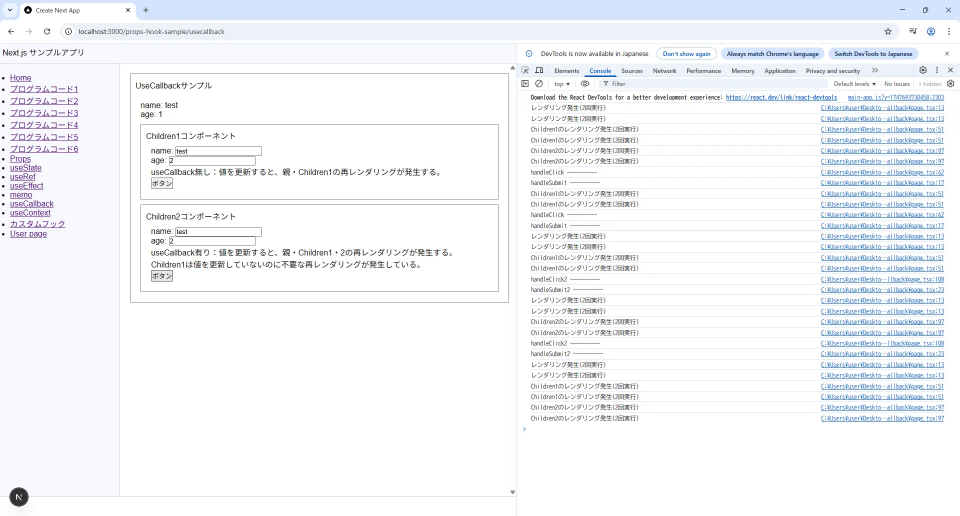Click the Home link in the sidebar
This screenshot has width=960, height=516.
coord(20,78)
